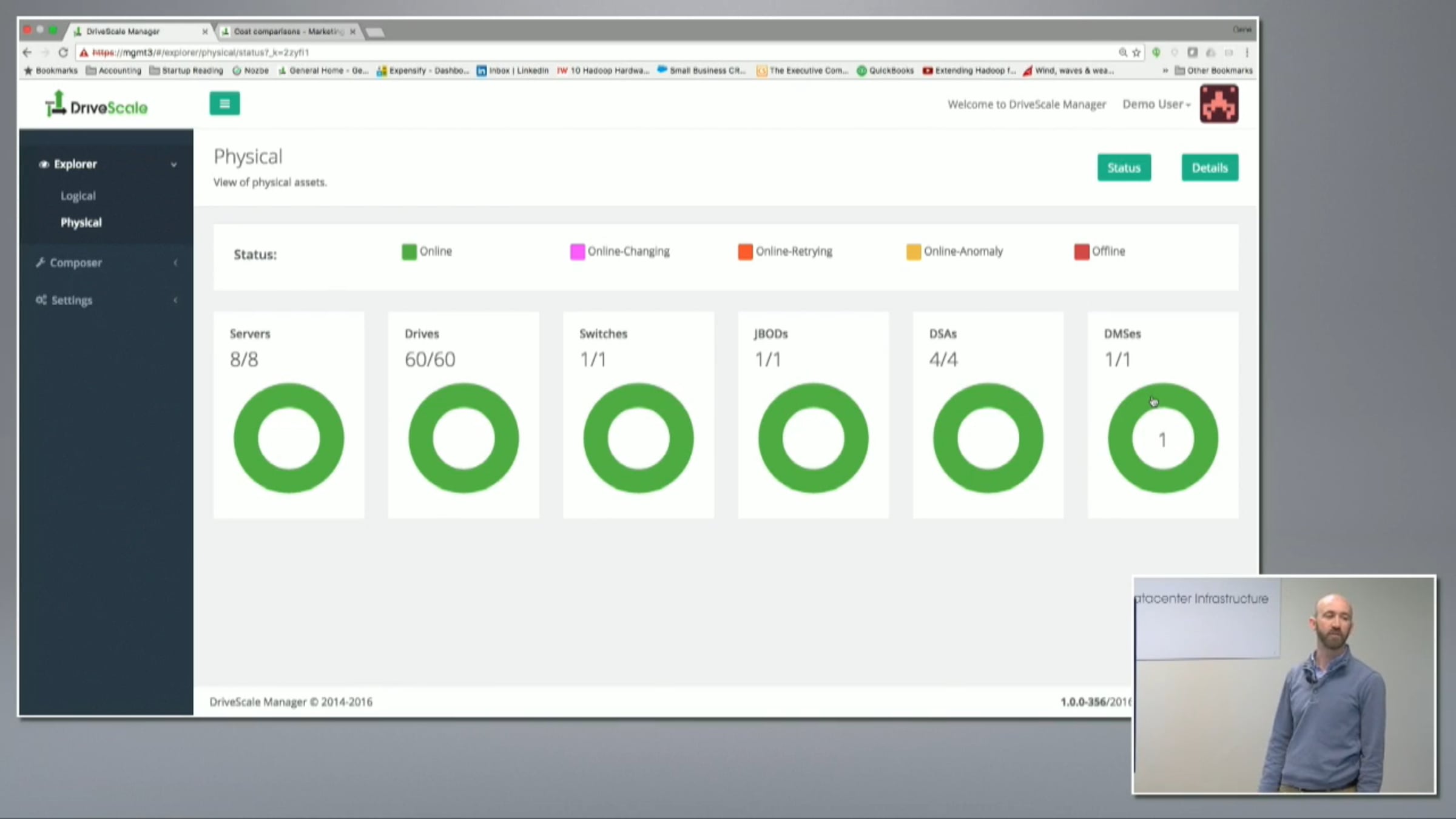Bookmark this page with the star icon
Image resolution: width=1456 pixels, height=819 pixels.
point(1136,53)
